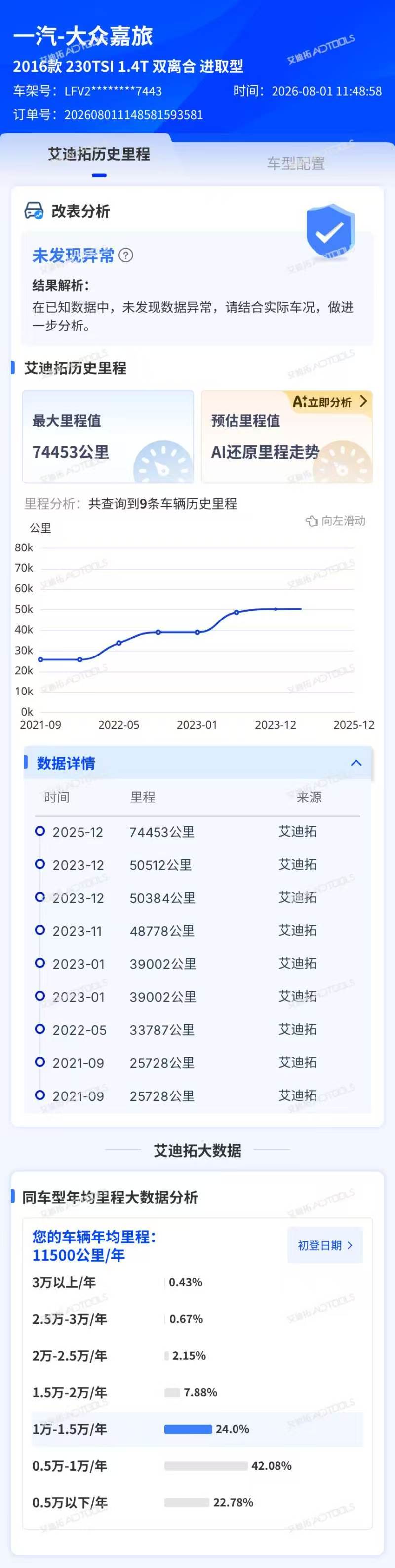Select the 2025-12 record radio circle
The width and height of the screenshot is (395, 1568).
click(39, 831)
